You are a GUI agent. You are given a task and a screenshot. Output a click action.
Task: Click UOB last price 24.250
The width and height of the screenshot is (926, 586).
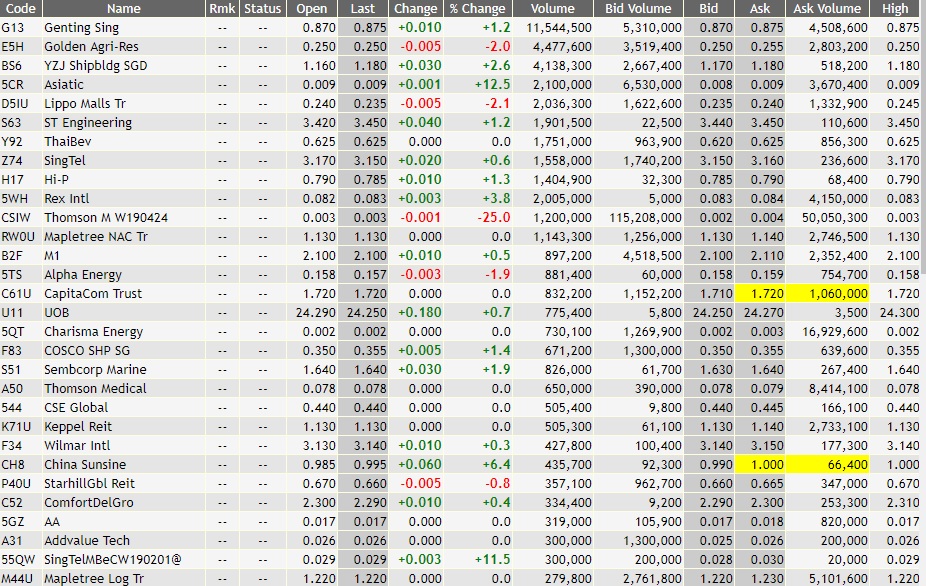point(366,312)
